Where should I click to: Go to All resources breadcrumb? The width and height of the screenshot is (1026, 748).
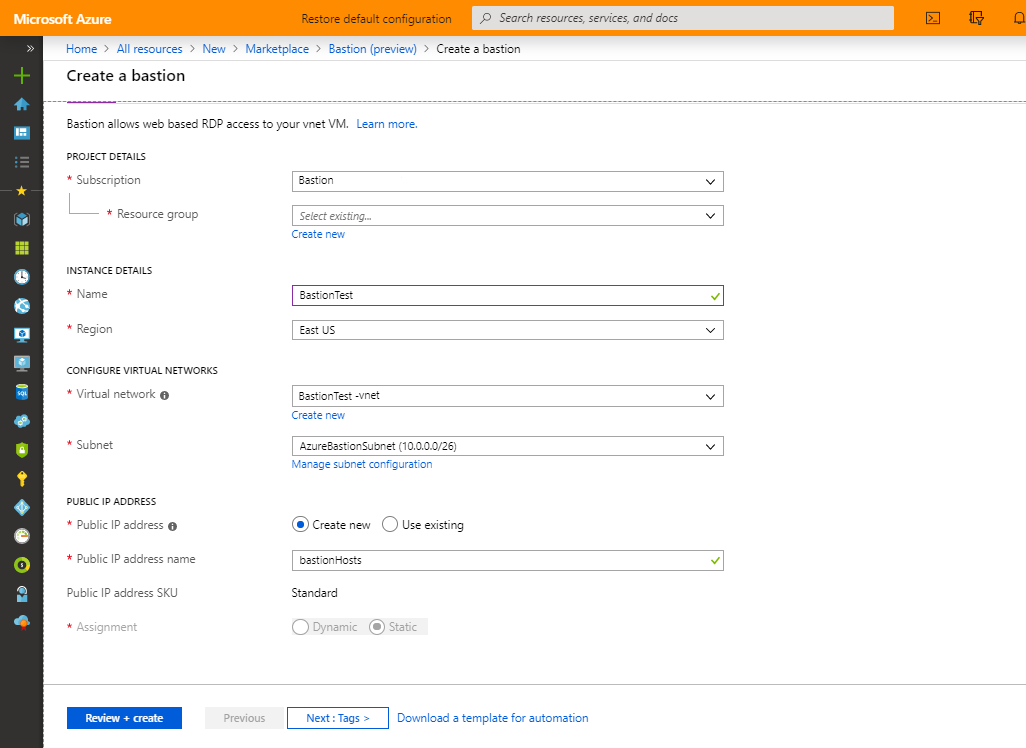pos(149,49)
